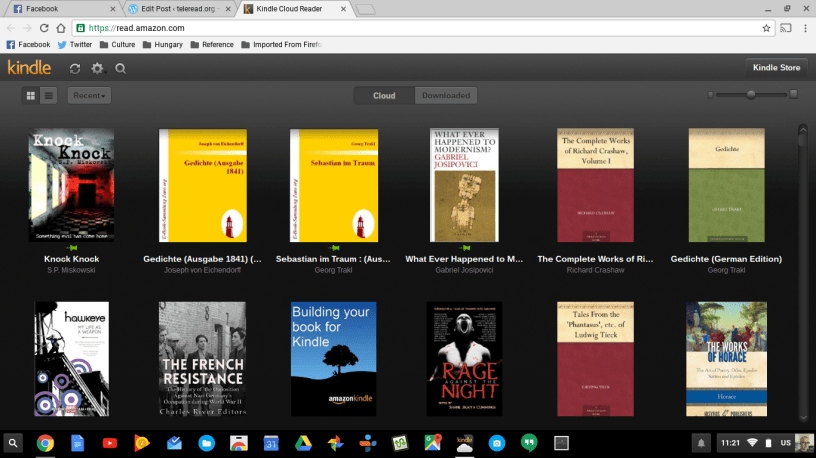Open the Culture bookmarks folder
This screenshot has width=816, height=458.
tap(117, 44)
